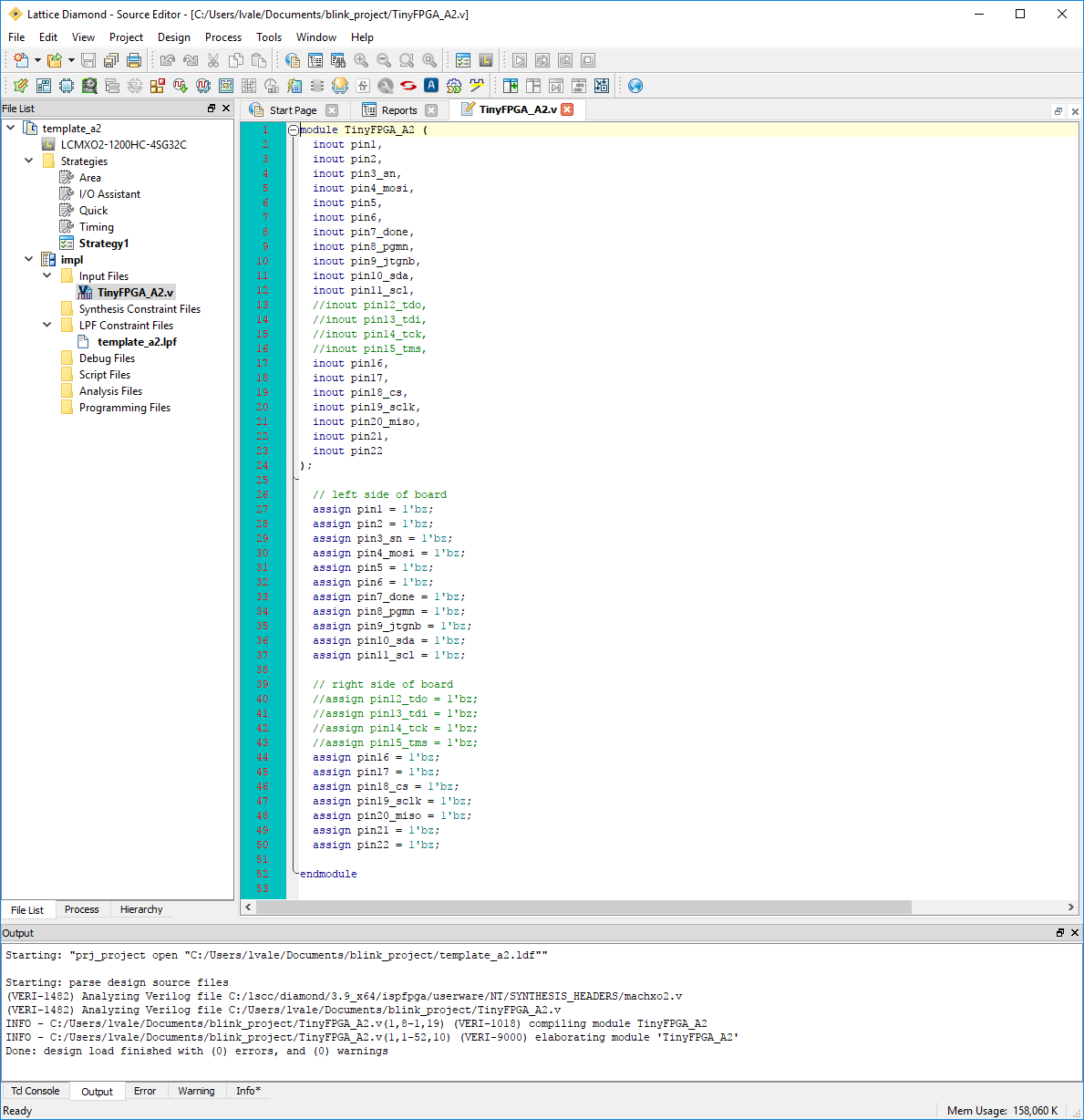Open the New file icon
This screenshot has height=1120, width=1084.
(x=20, y=60)
